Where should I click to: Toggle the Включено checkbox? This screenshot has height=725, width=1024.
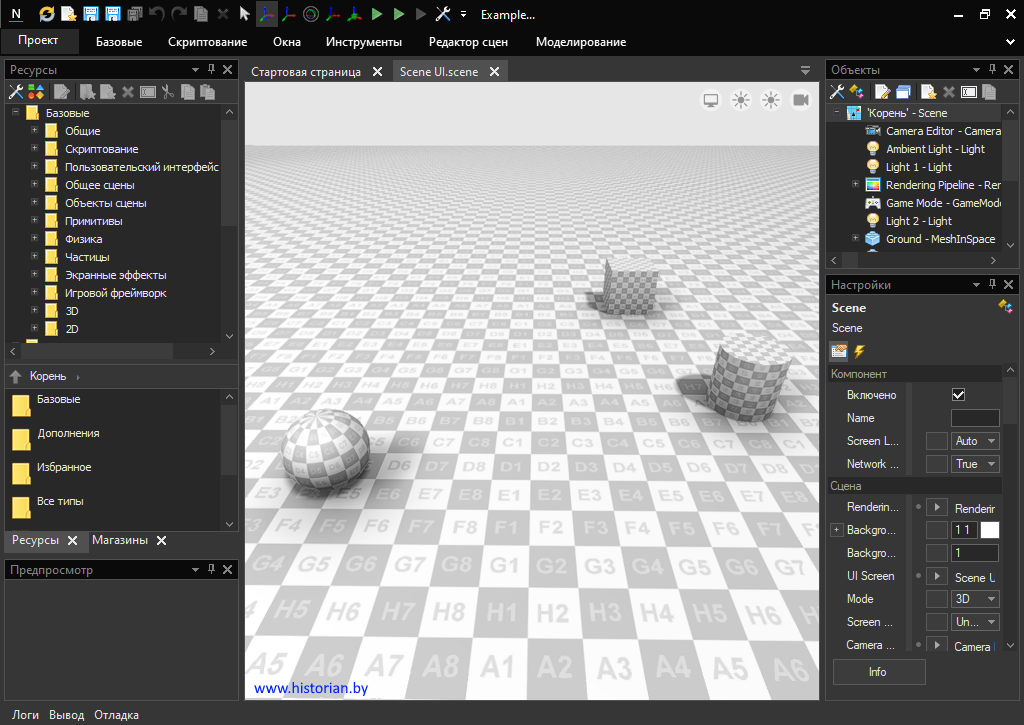pos(958,395)
